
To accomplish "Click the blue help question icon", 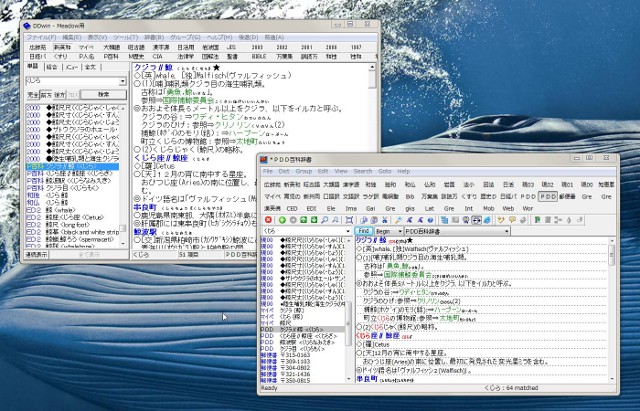I will click(430, 220).
